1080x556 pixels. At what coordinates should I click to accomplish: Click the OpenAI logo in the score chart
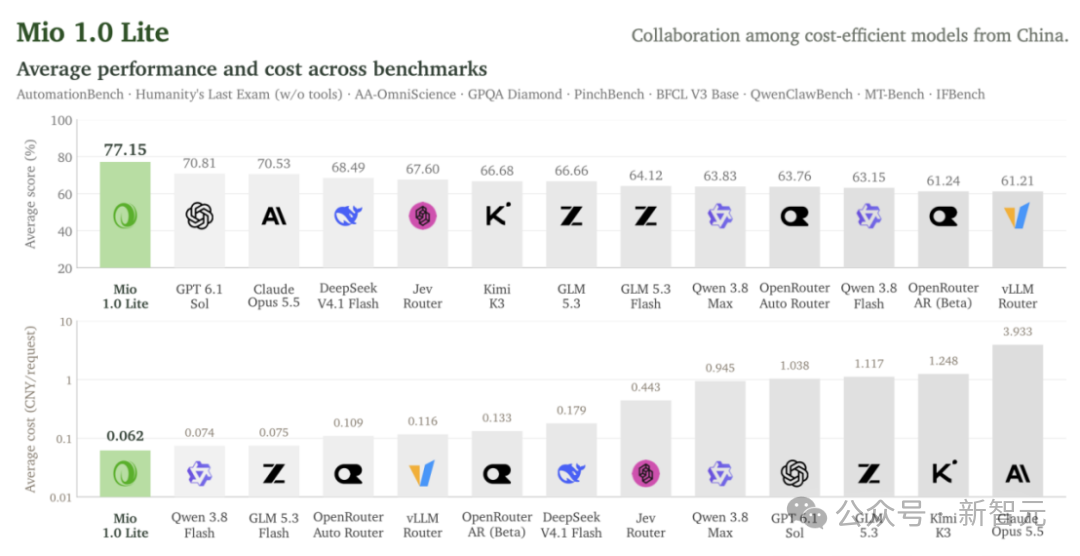click(x=199, y=216)
